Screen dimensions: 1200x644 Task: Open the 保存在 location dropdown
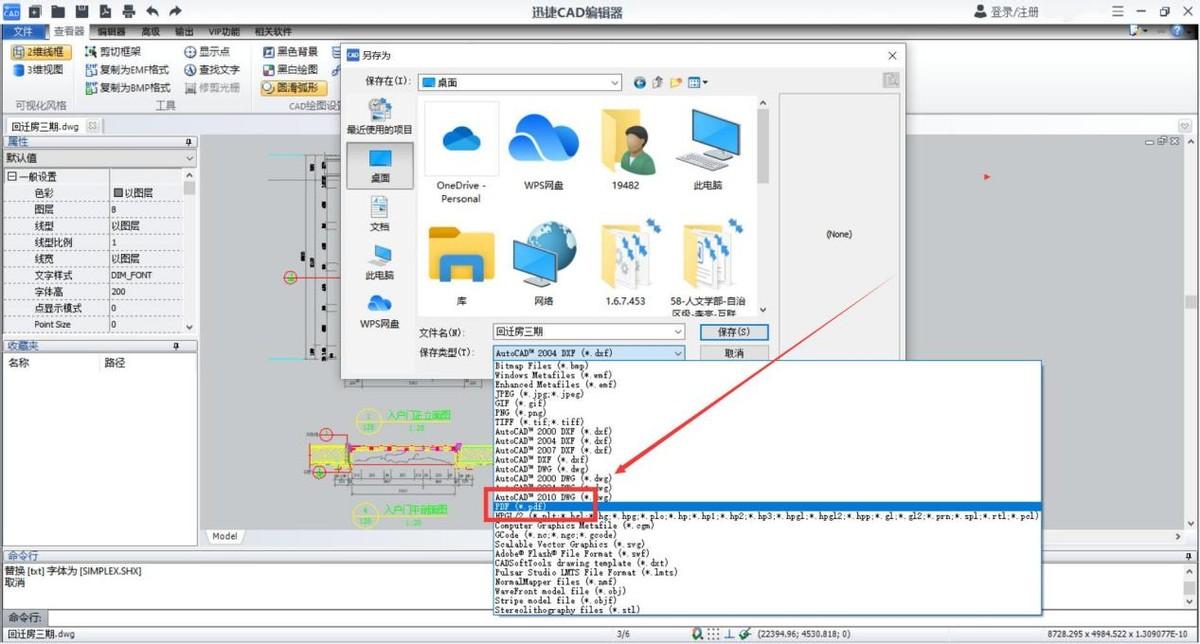(614, 82)
